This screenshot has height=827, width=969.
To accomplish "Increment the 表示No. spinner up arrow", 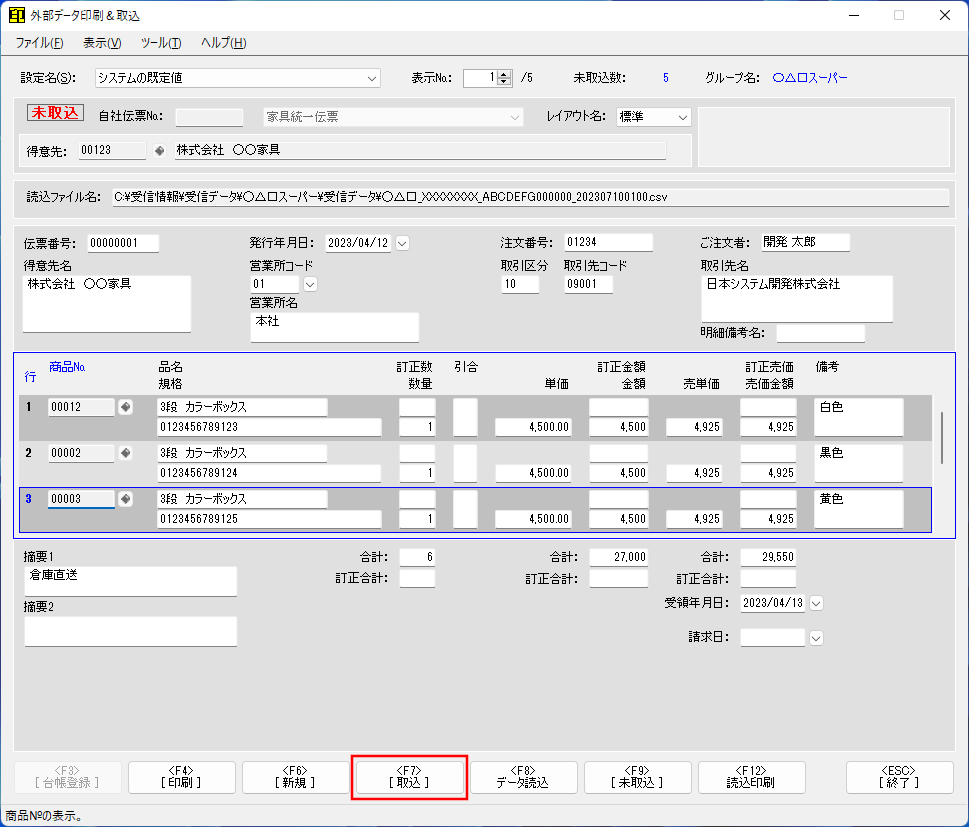I will (505, 74).
